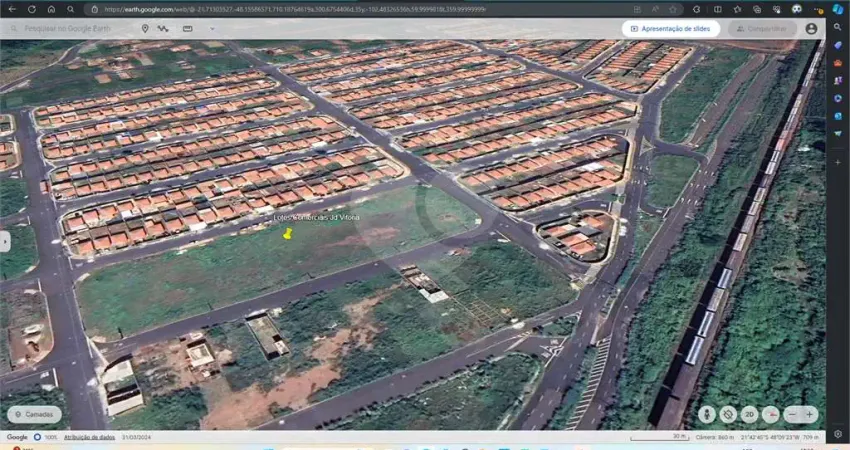Open the Camadas layers panel
The image size is (850, 450).
[34, 414]
